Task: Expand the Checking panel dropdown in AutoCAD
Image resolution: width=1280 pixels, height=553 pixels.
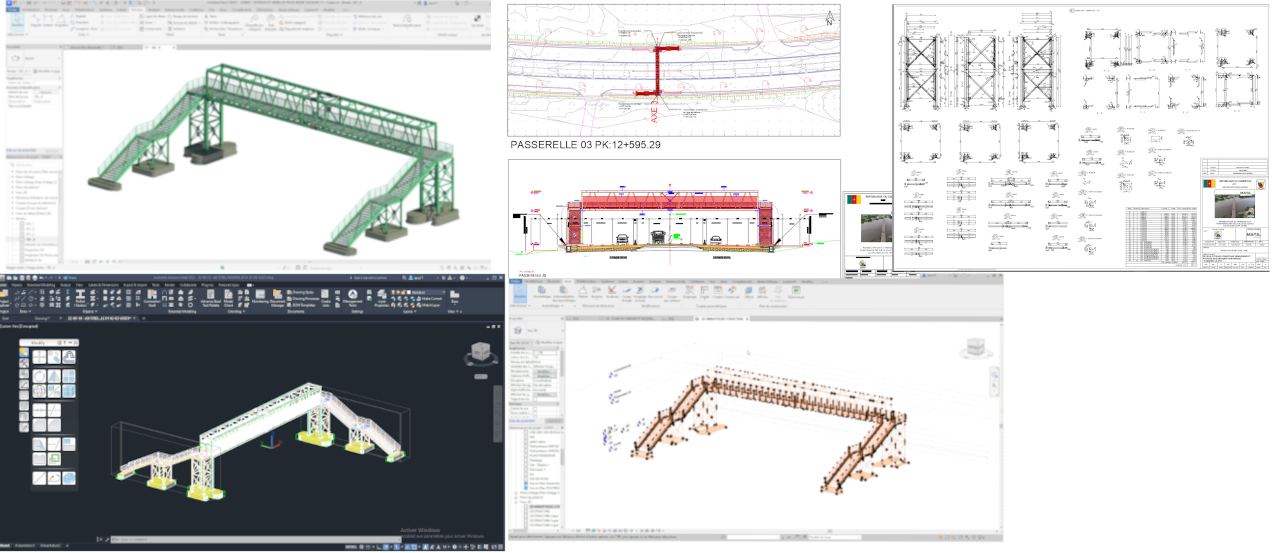Action: pyautogui.click(x=236, y=311)
